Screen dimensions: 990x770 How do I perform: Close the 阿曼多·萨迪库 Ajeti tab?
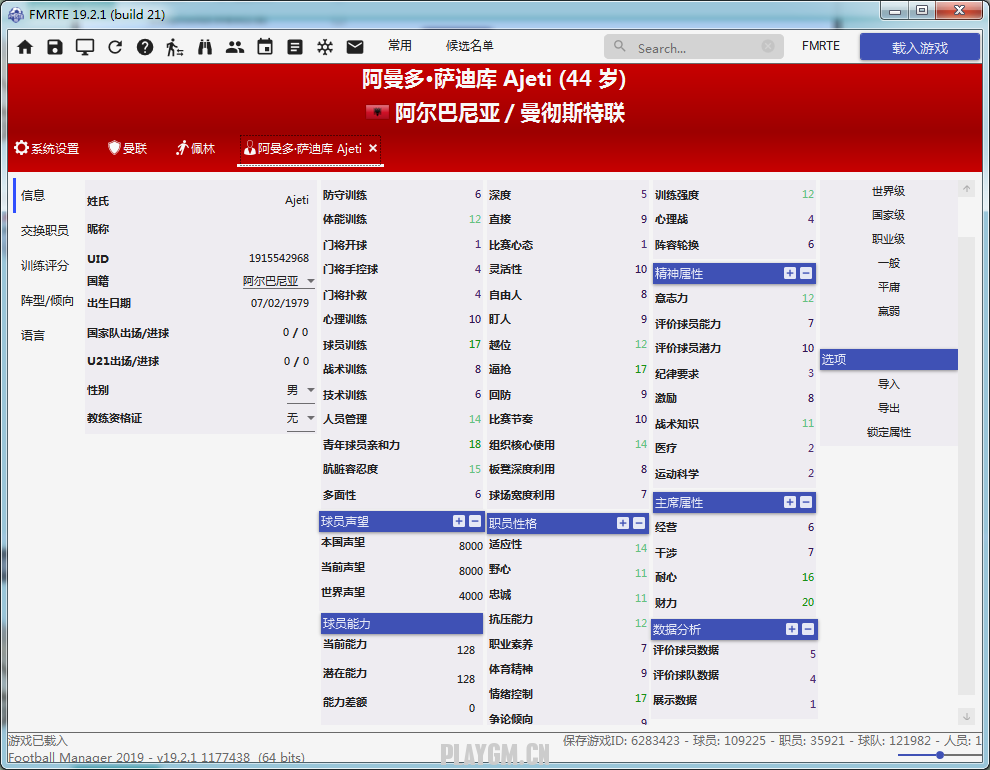pos(373,148)
